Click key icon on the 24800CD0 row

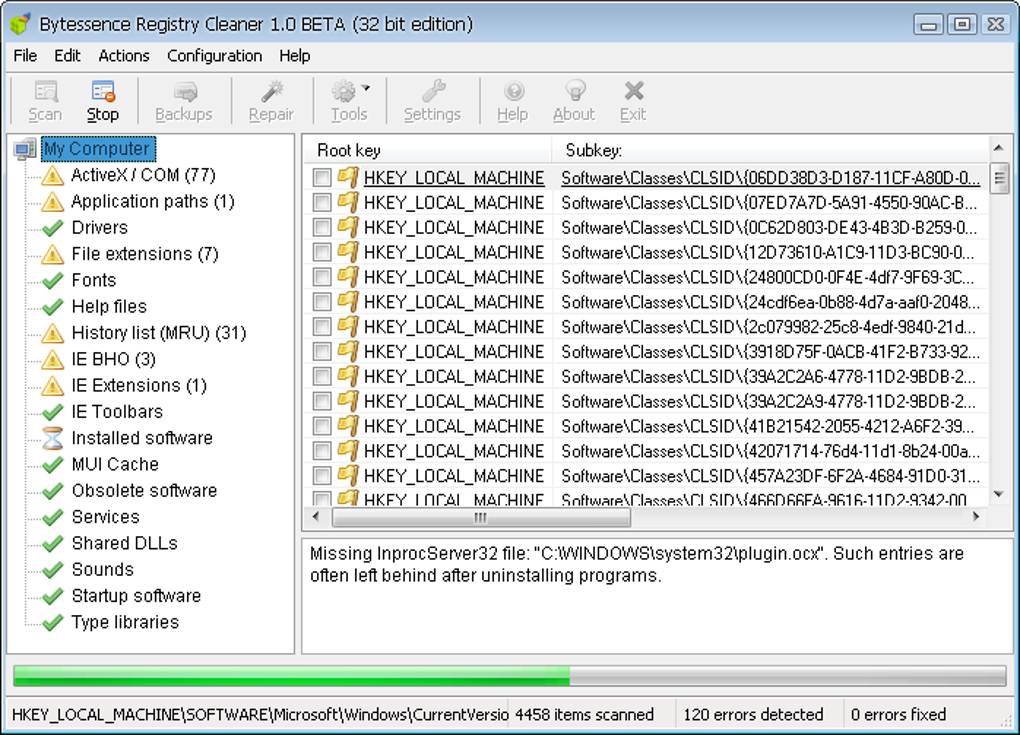pyautogui.click(x=348, y=276)
